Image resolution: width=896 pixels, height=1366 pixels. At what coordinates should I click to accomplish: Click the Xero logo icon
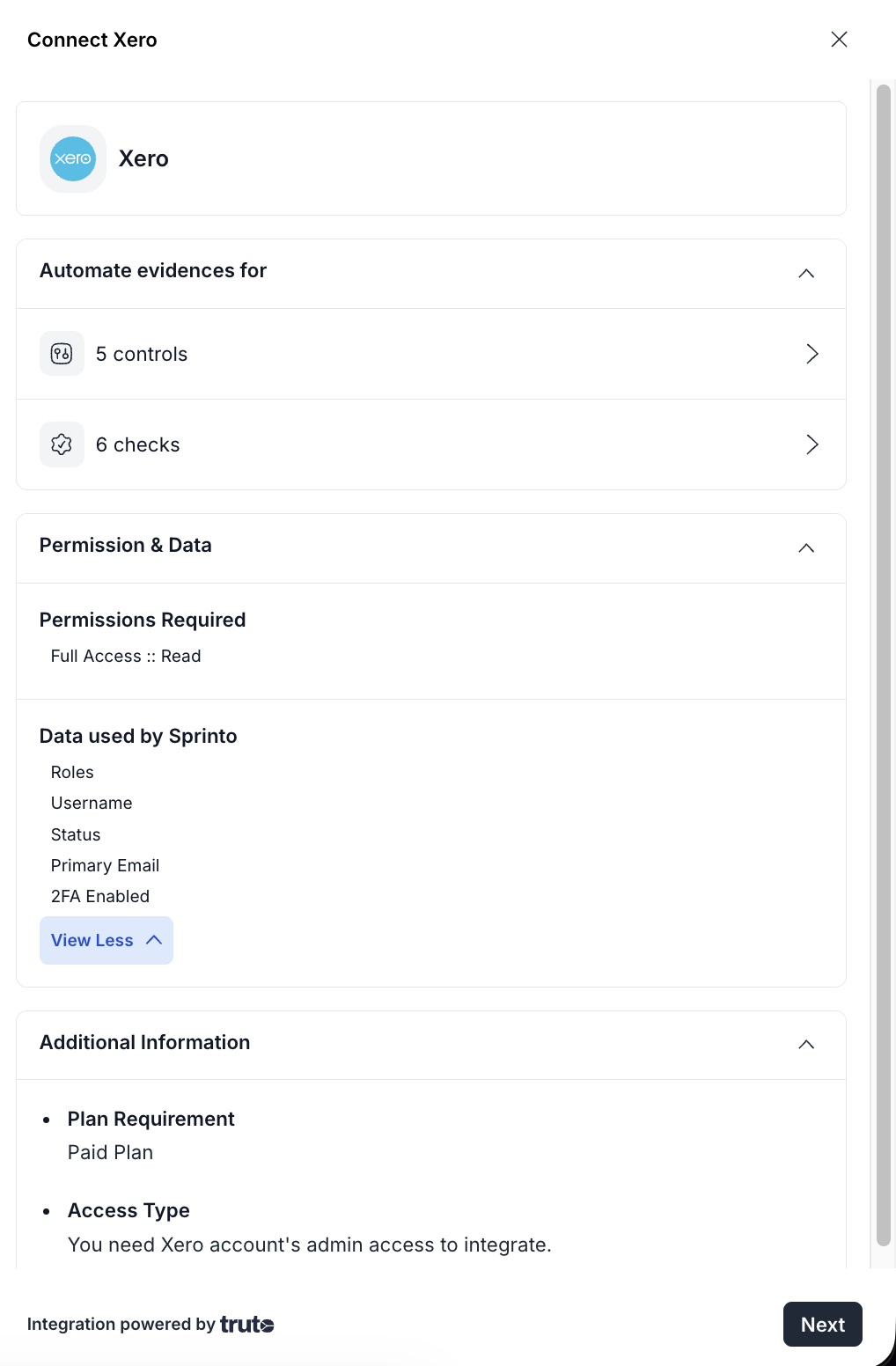click(x=73, y=158)
